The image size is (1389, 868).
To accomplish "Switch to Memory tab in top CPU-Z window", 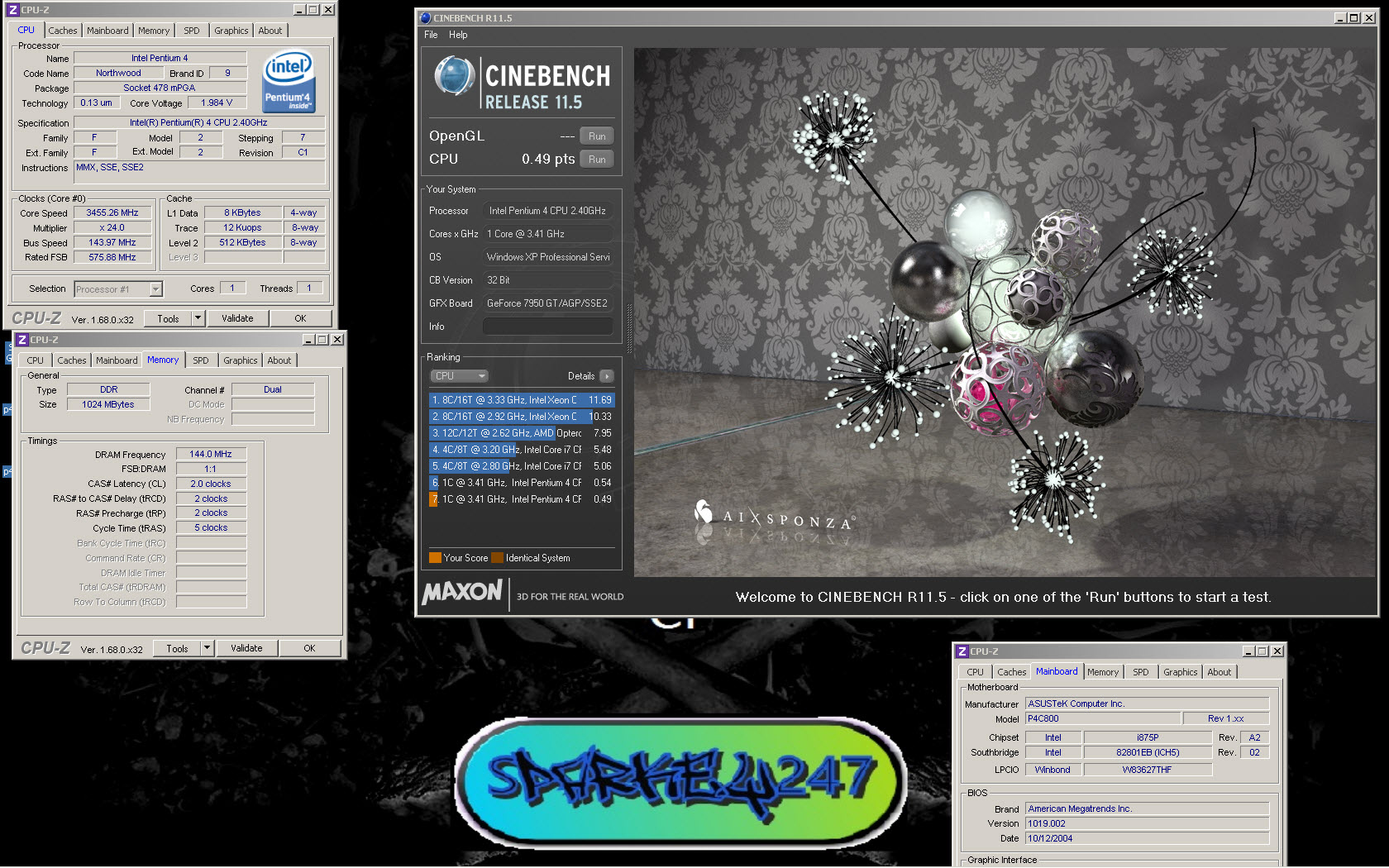I will [154, 31].
